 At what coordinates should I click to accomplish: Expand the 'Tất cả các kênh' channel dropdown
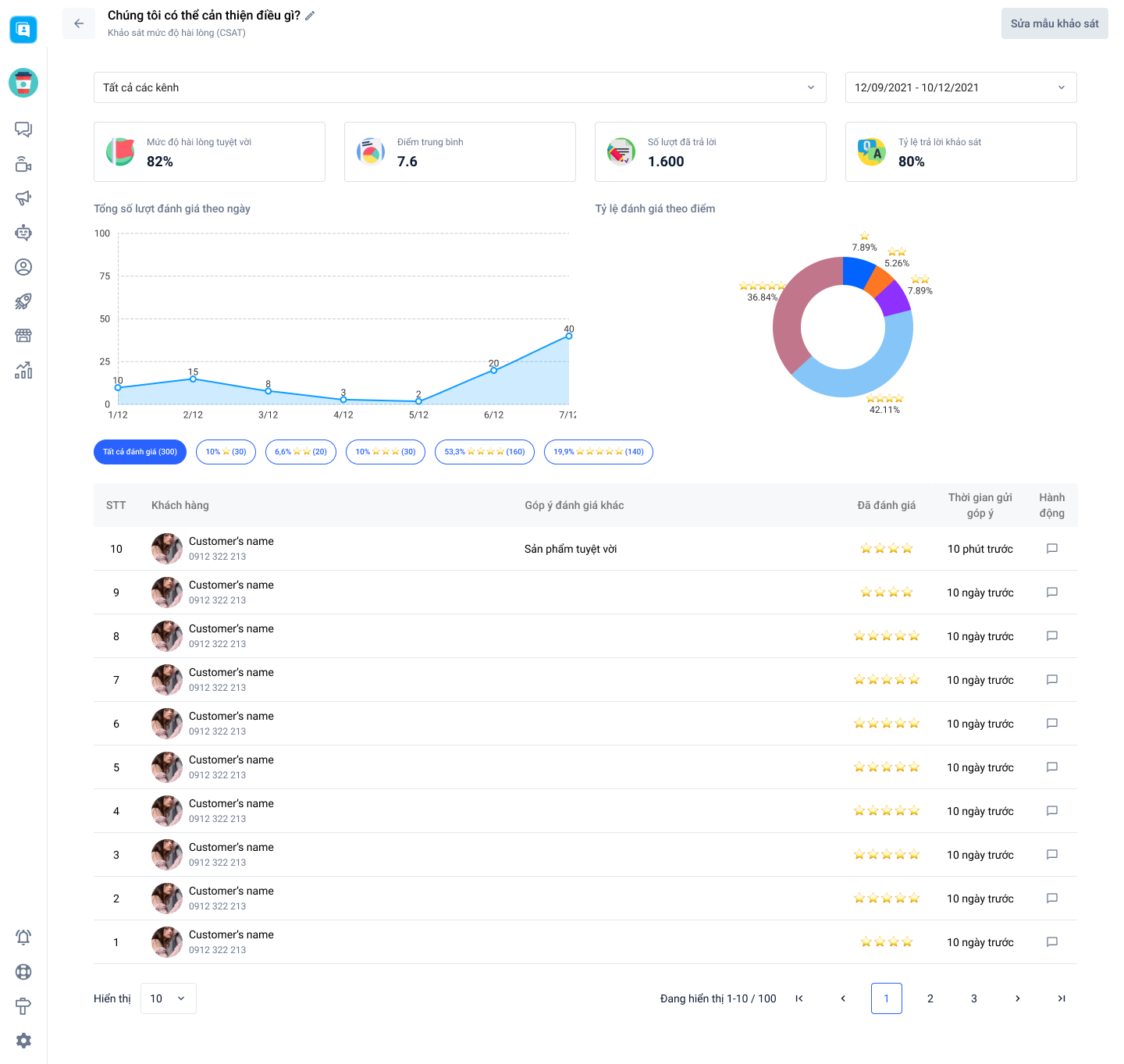(459, 87)
